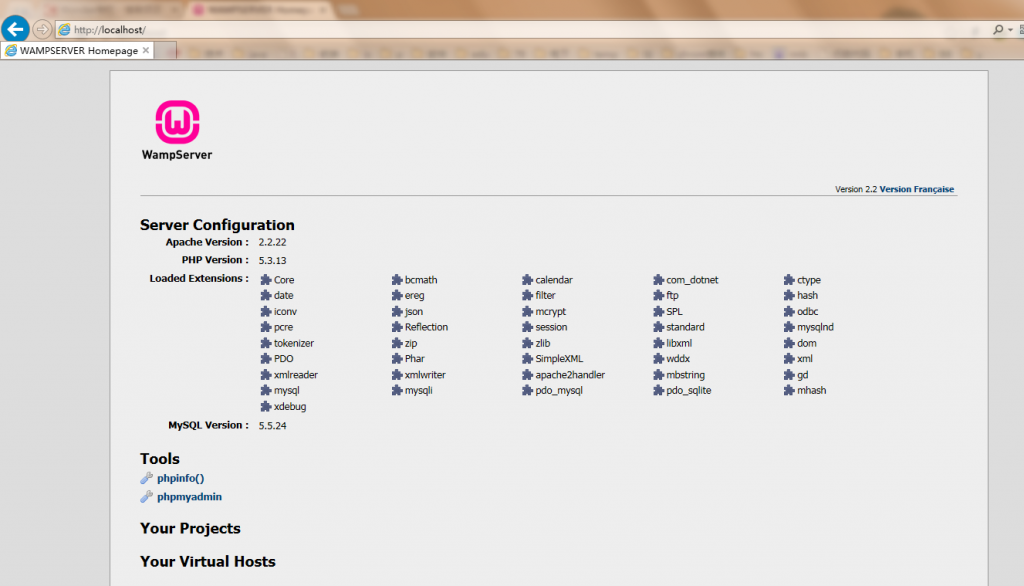
Task: Click the puzzle icon next to com_dotnet
Action: coord(658,280)
